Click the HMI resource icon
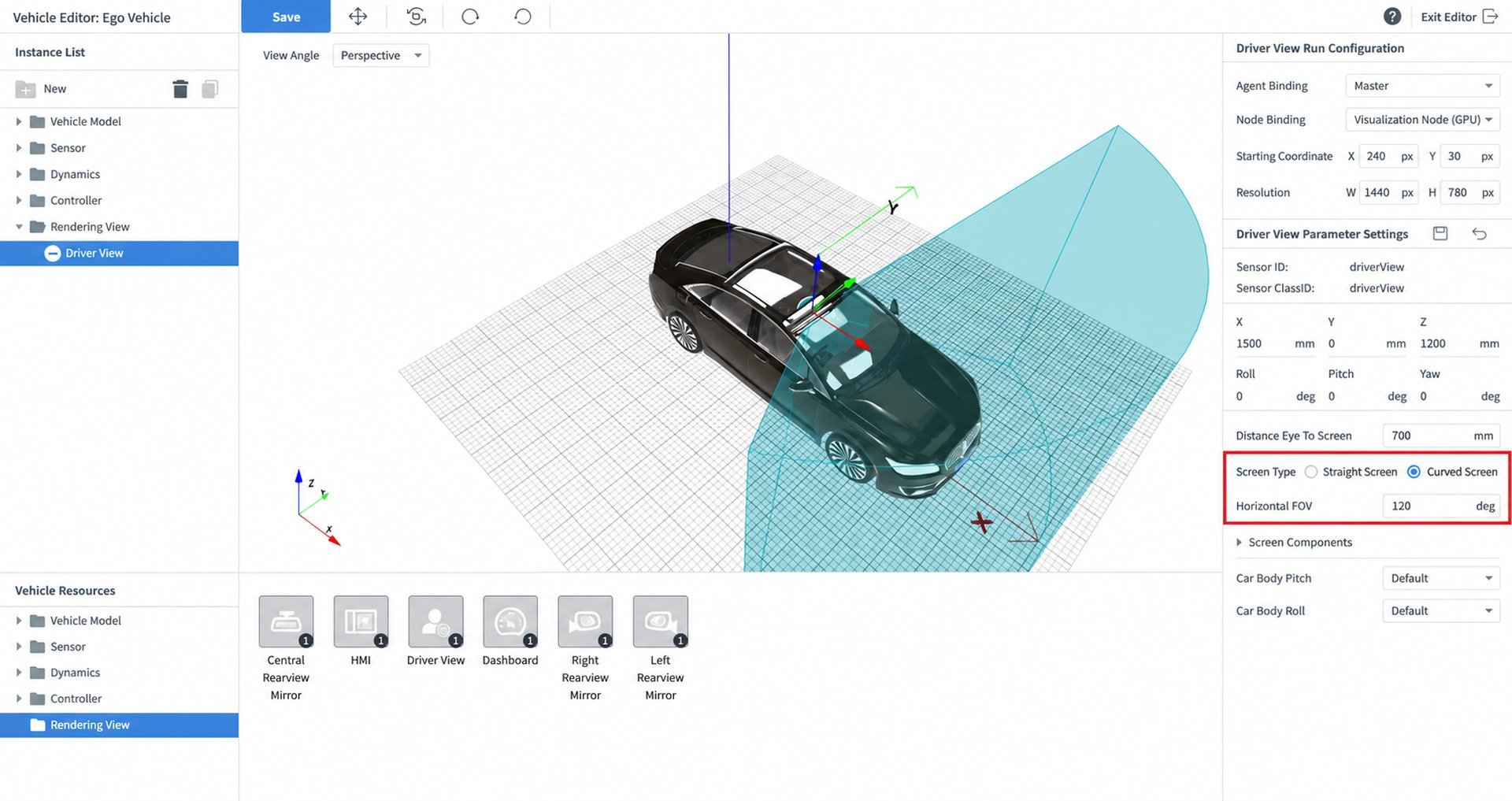 (361, 621)
